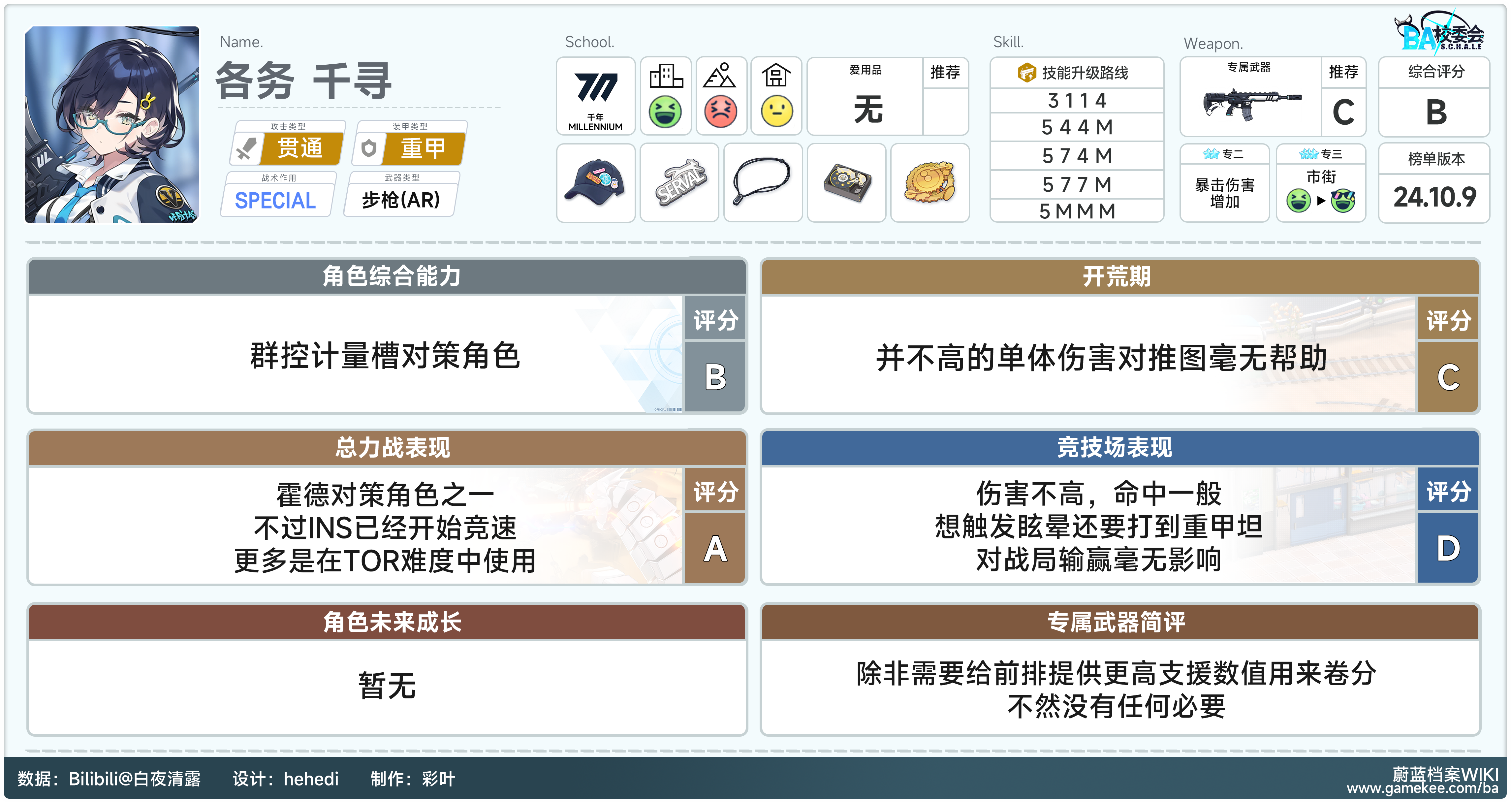Click the green face before the arrow
1512x802 pixels.
[x=1298, y=201]
